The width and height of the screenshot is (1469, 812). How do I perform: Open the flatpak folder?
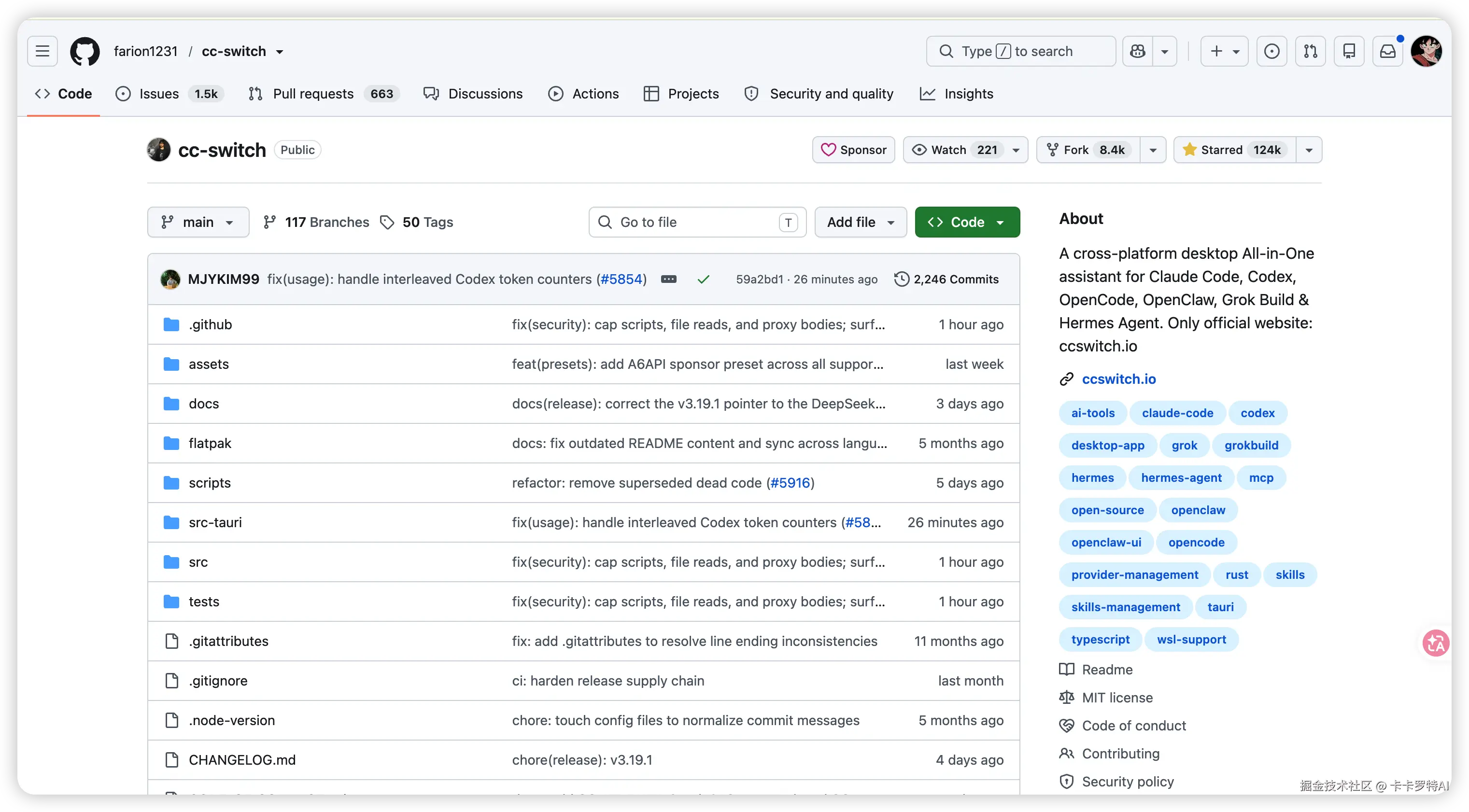click(x=210, y=443)
